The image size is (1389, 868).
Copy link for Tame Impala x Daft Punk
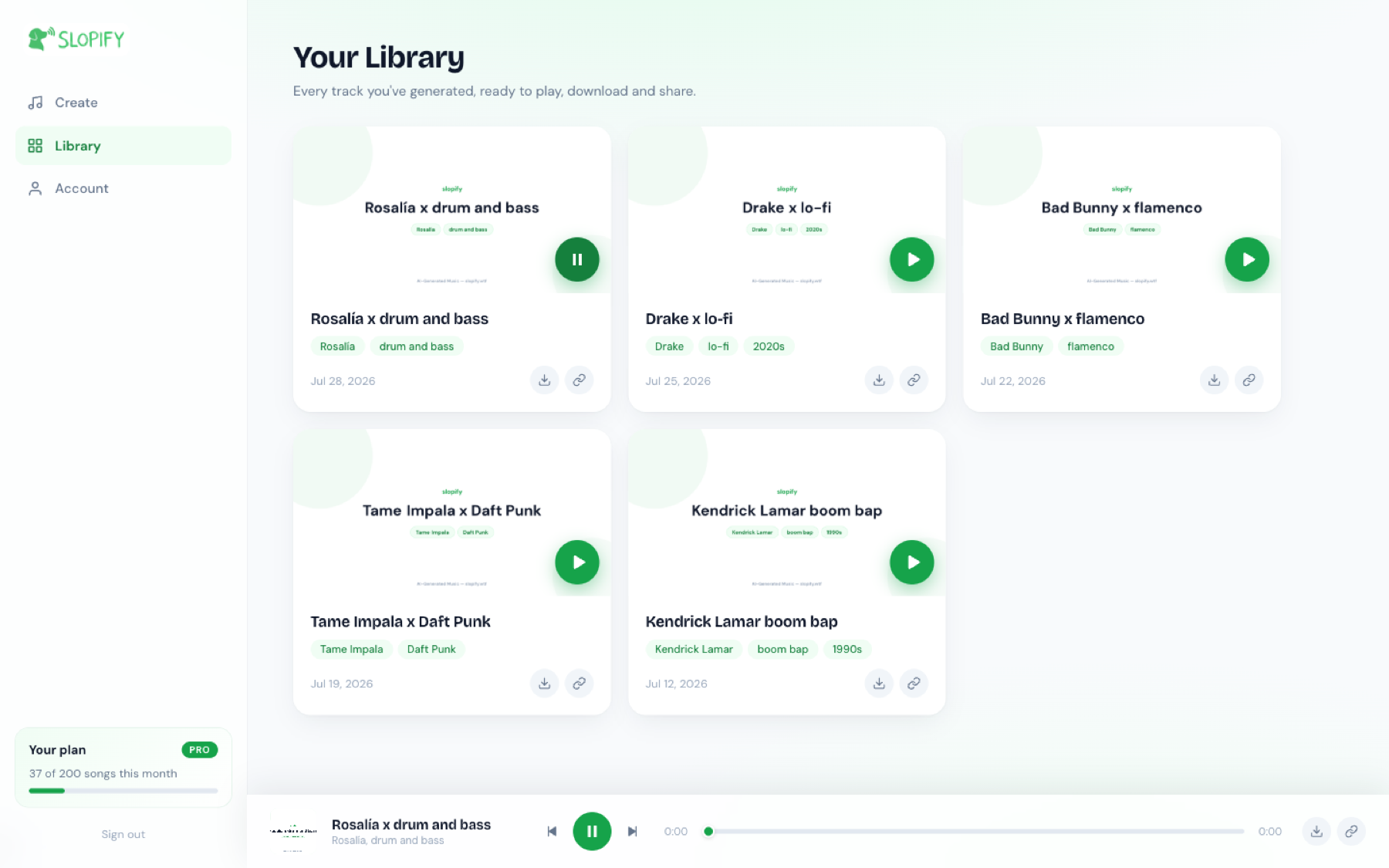tap(579, 684)
